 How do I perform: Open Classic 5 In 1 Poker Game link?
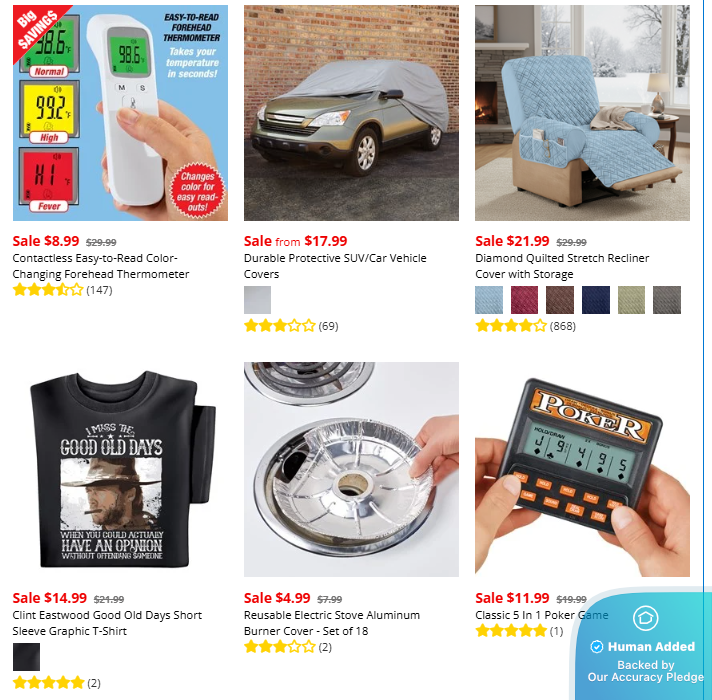(542, 615)
